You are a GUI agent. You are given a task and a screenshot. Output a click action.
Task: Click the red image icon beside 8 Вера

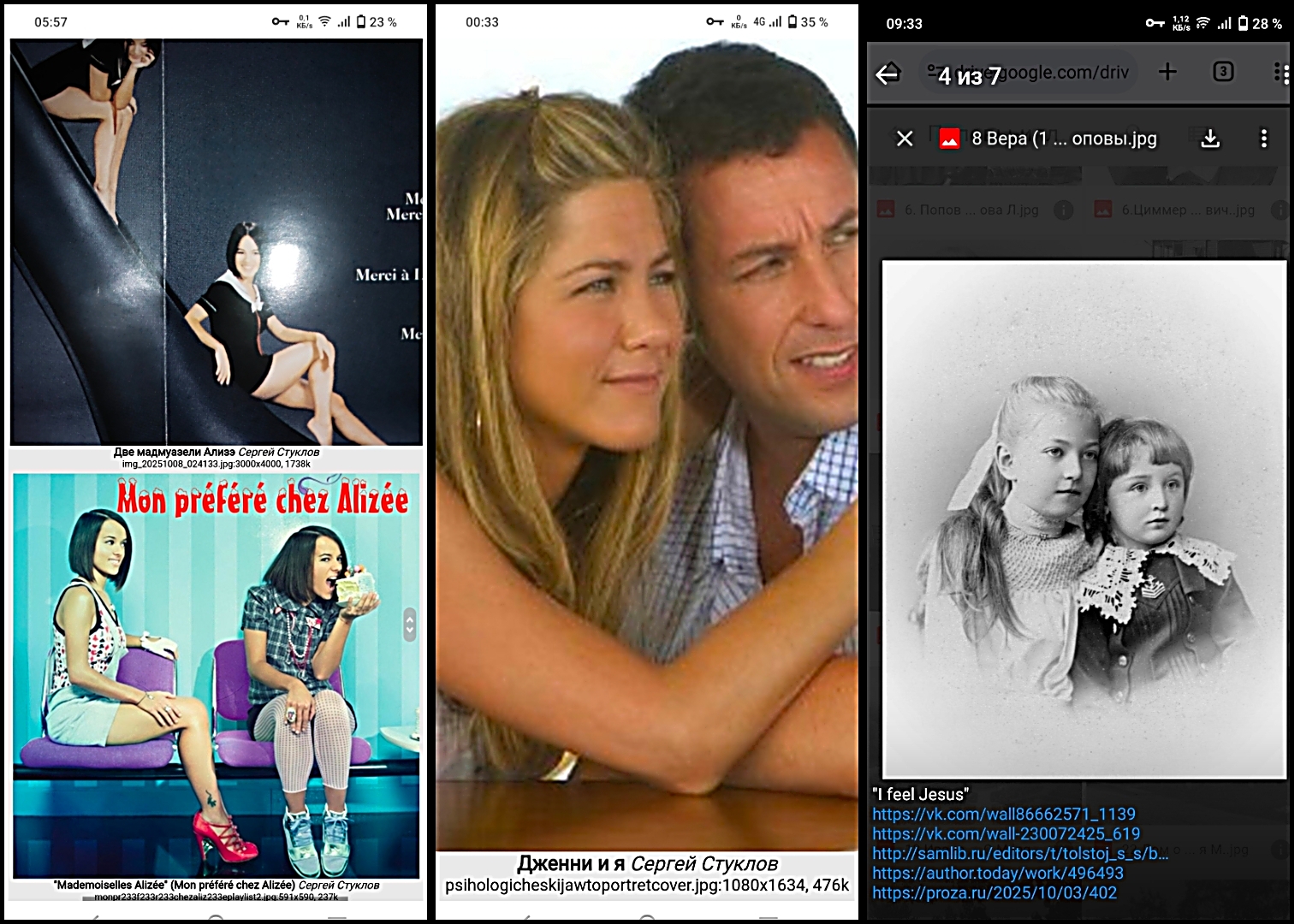tap(949, 139)
